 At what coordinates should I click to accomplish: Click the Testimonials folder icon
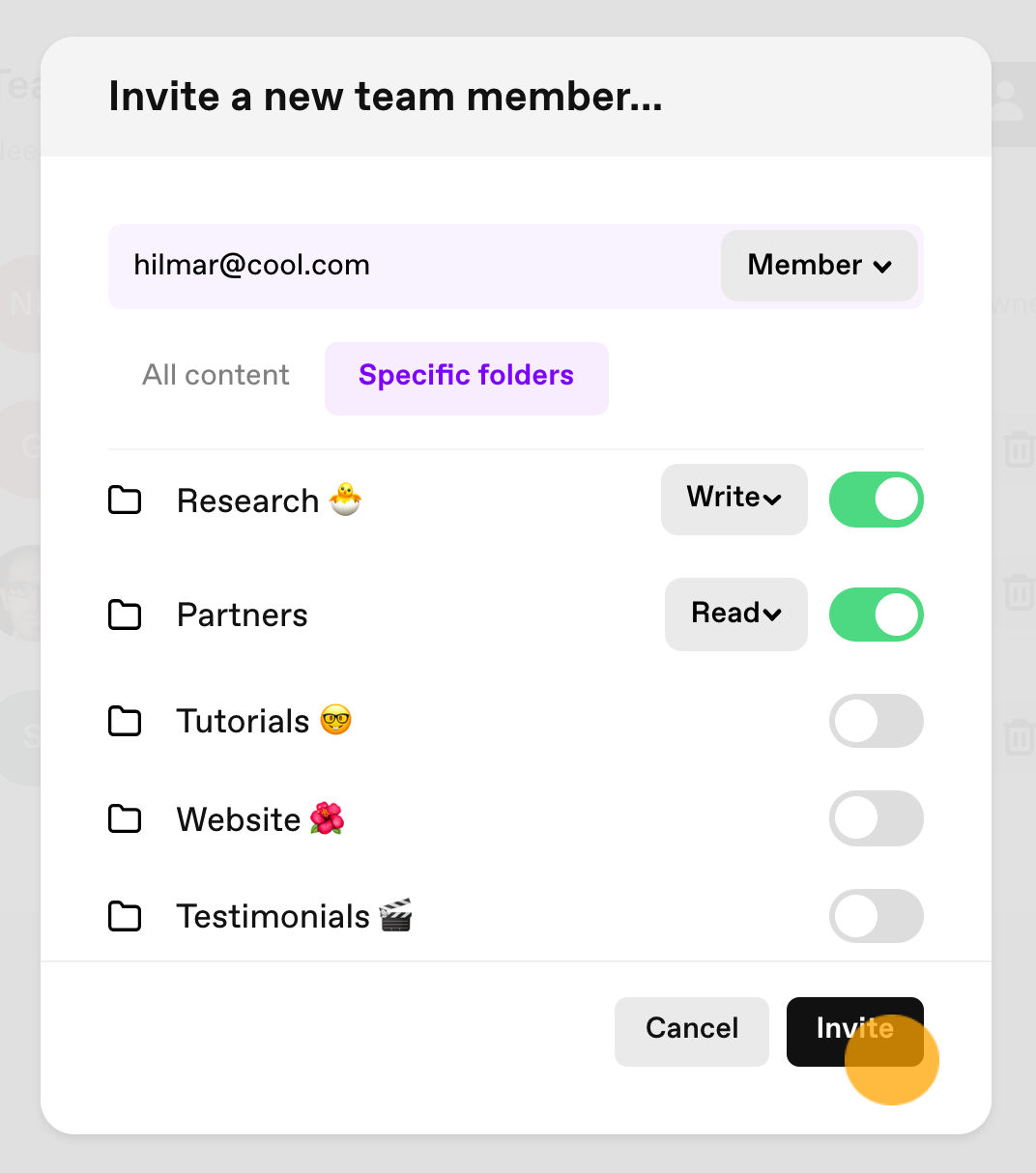pyautogui.click(x=125, y=916)
